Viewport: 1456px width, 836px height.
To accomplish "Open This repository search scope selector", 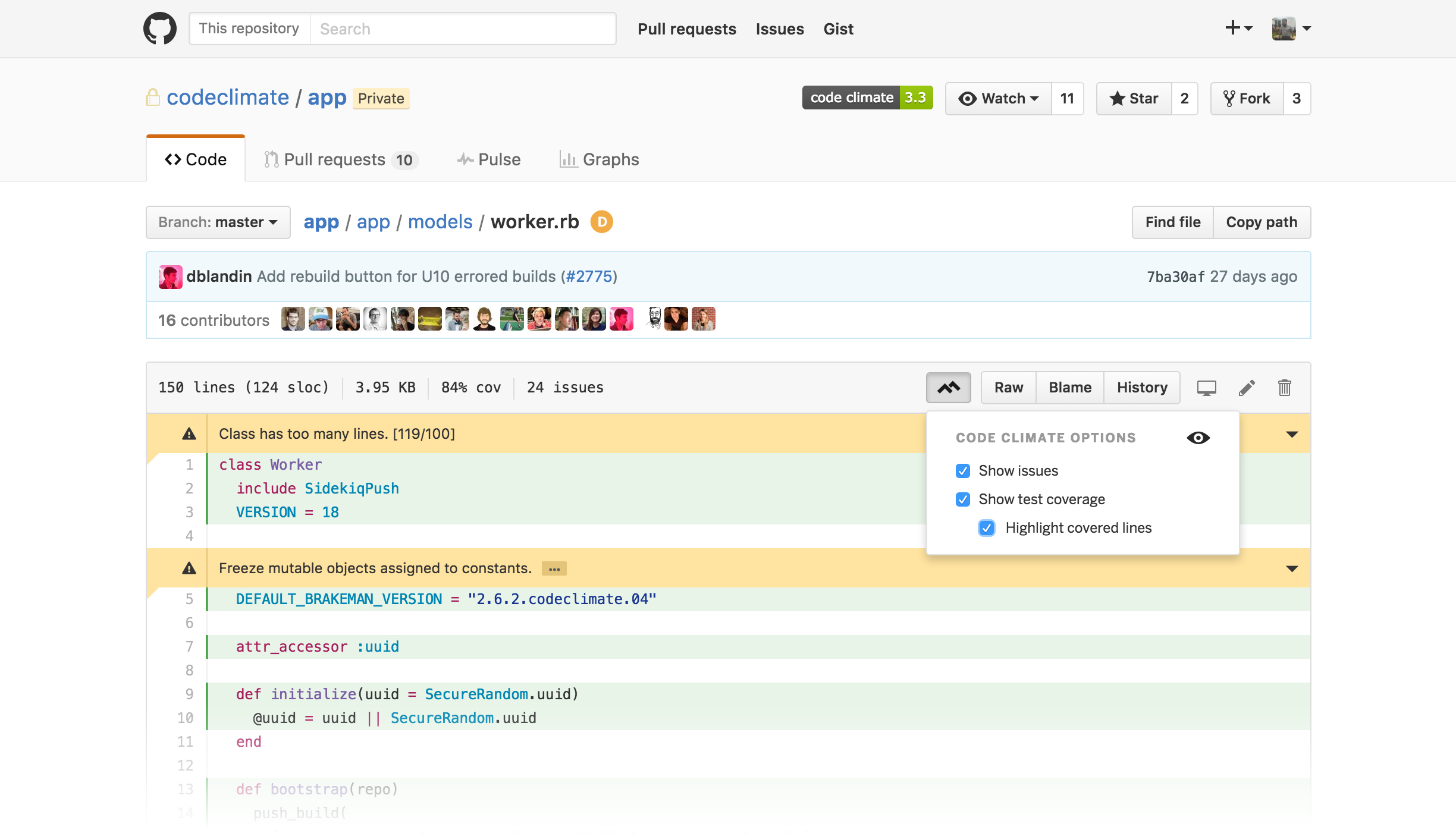I will 249,29.
